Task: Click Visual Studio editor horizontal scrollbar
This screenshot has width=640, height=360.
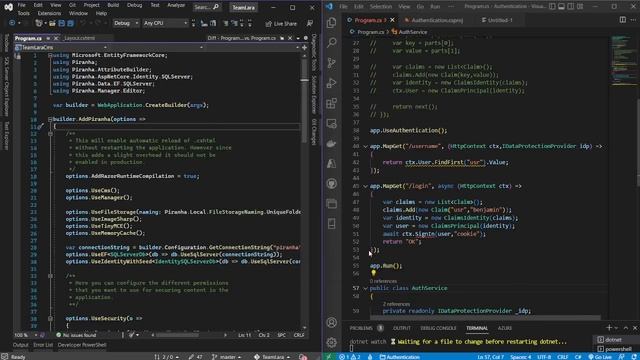Action: point(189,335)
